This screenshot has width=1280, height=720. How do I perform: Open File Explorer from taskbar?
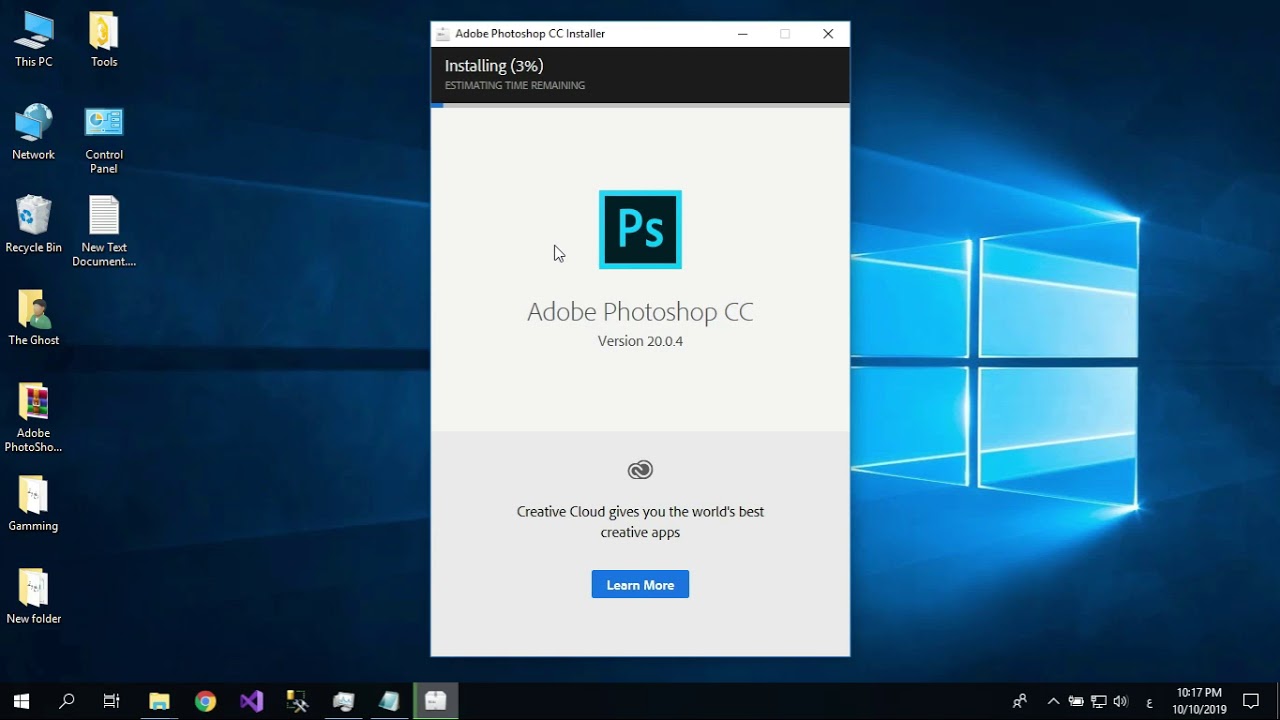[159, 701]
